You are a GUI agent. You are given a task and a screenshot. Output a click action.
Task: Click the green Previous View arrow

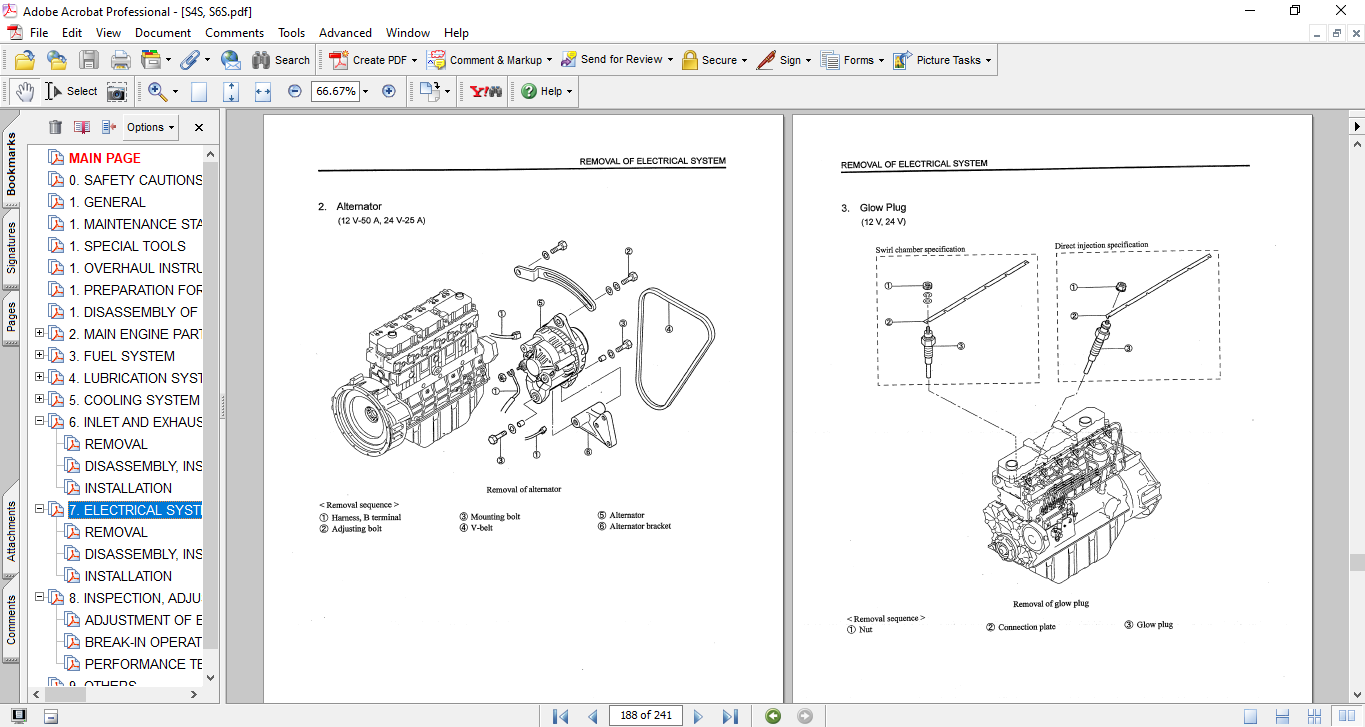coord(773,715)
